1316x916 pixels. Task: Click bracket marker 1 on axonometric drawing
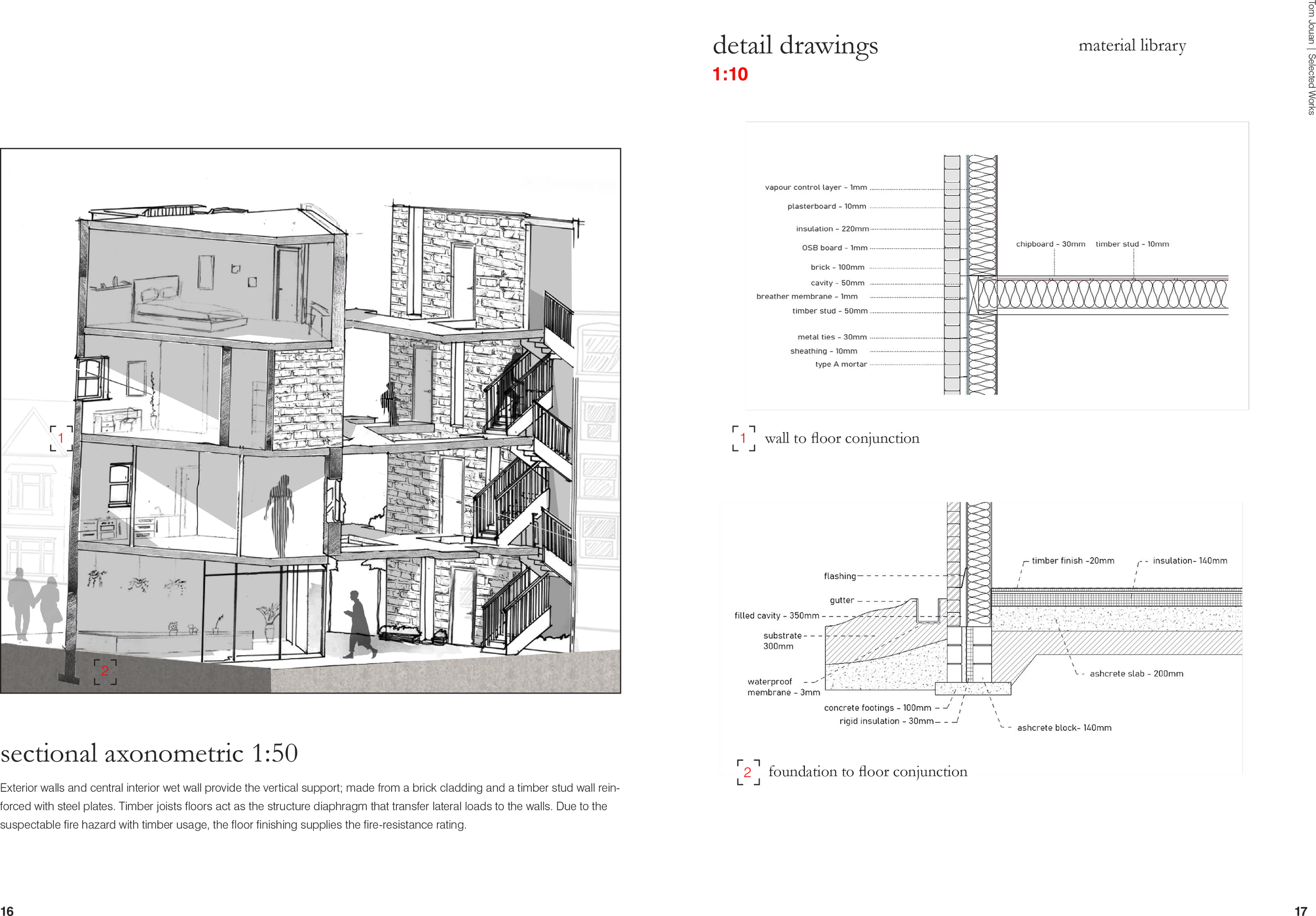click(x=61, y=438)
